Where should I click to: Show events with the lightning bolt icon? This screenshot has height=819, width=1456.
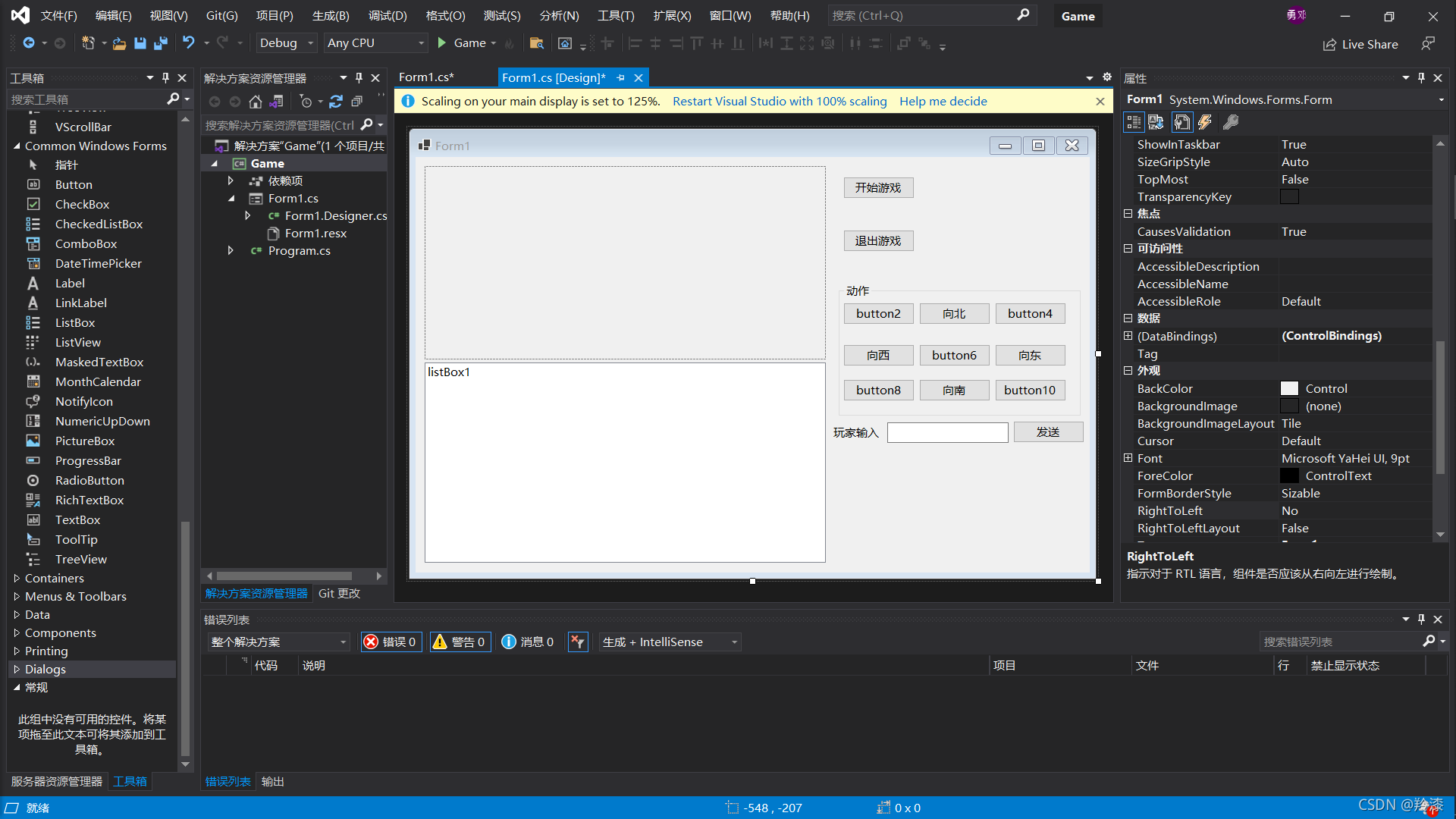1205,122
